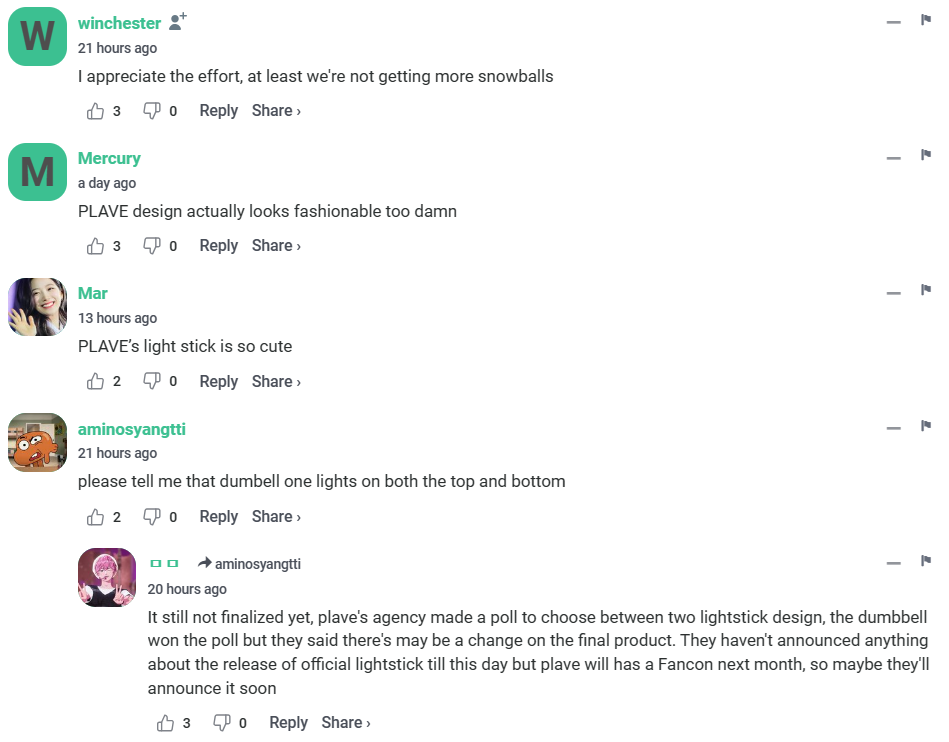Image resolution: width=949 pixels, height=742 pixels.
Task: Collapse winchester's comment with the minus icon
Action: click(894, 22)
